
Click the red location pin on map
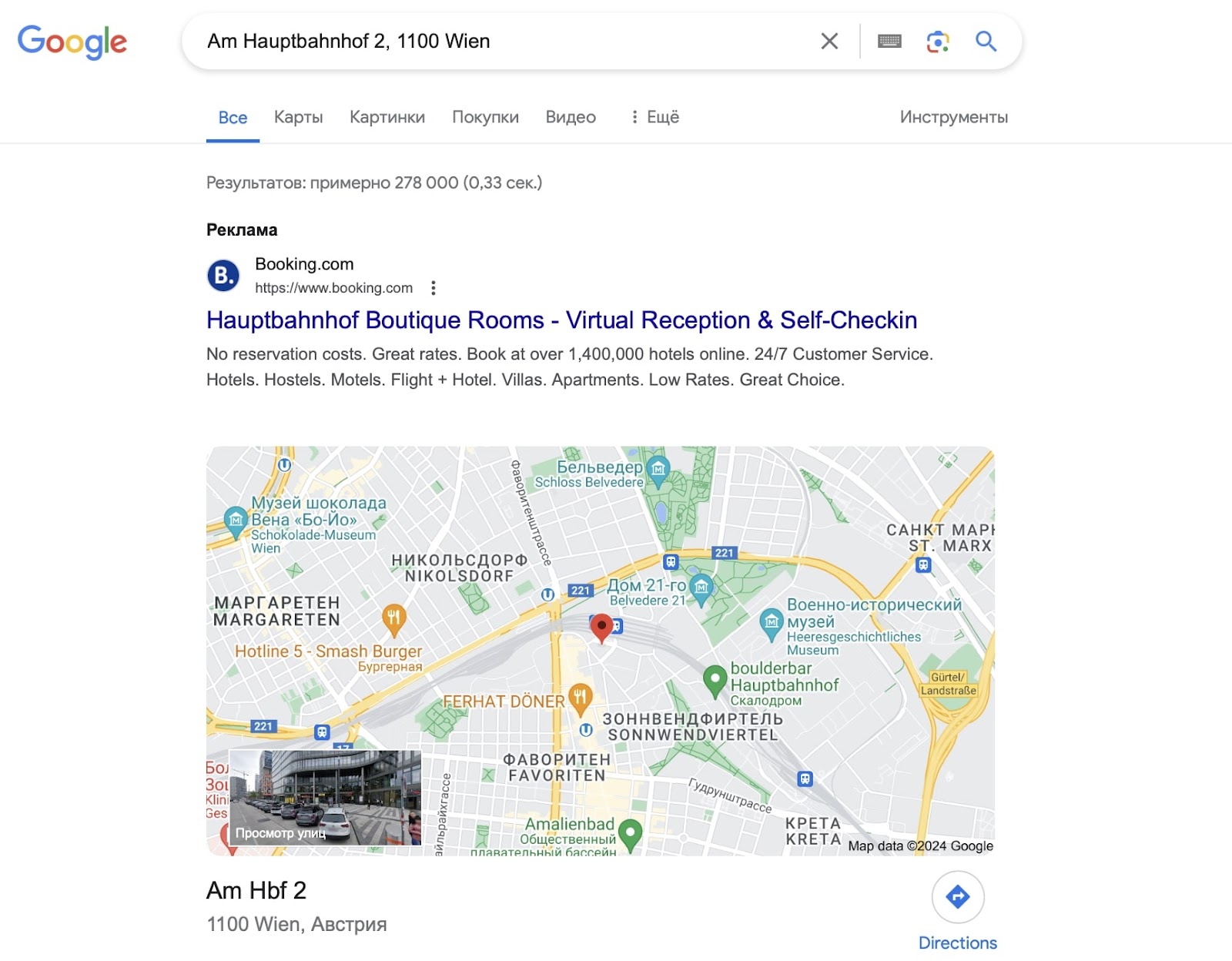601,628
